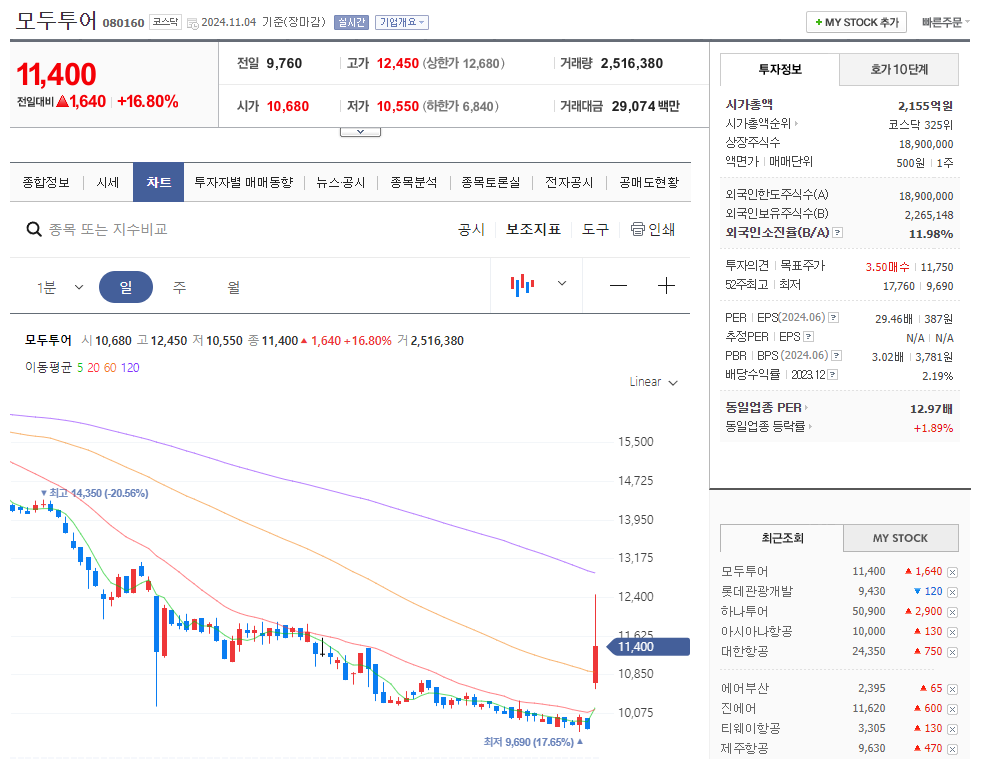Switch to the 시세 tab

(x=108, y=183)
